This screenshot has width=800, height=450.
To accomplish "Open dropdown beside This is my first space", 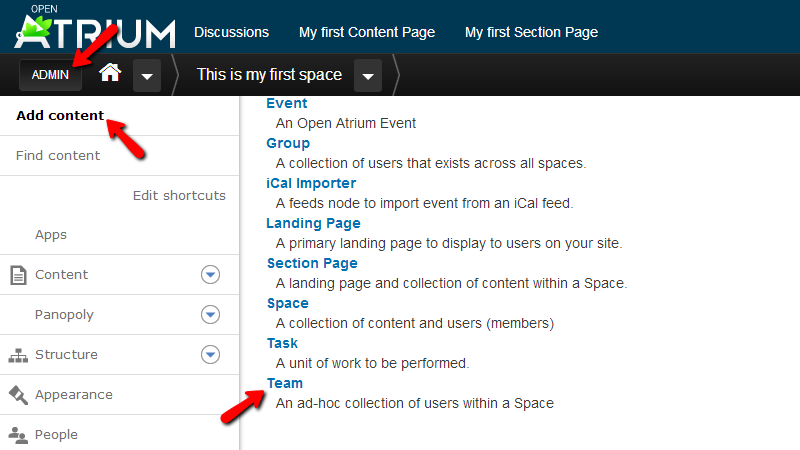I will 368,76.
